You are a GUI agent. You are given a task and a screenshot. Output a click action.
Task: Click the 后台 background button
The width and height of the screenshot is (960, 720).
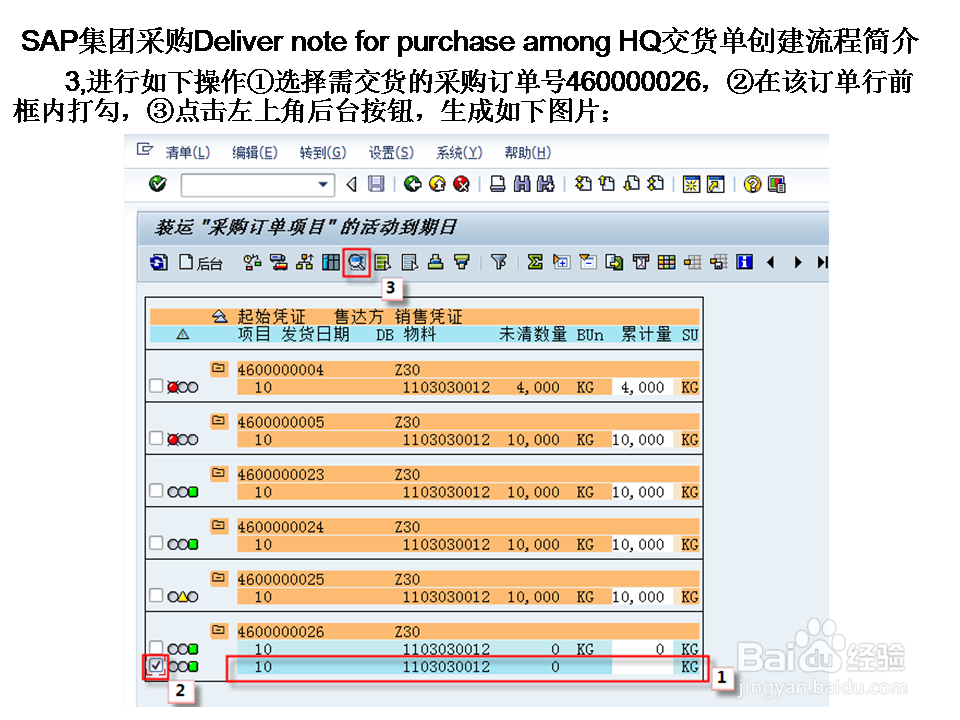(x=201, y=263)
